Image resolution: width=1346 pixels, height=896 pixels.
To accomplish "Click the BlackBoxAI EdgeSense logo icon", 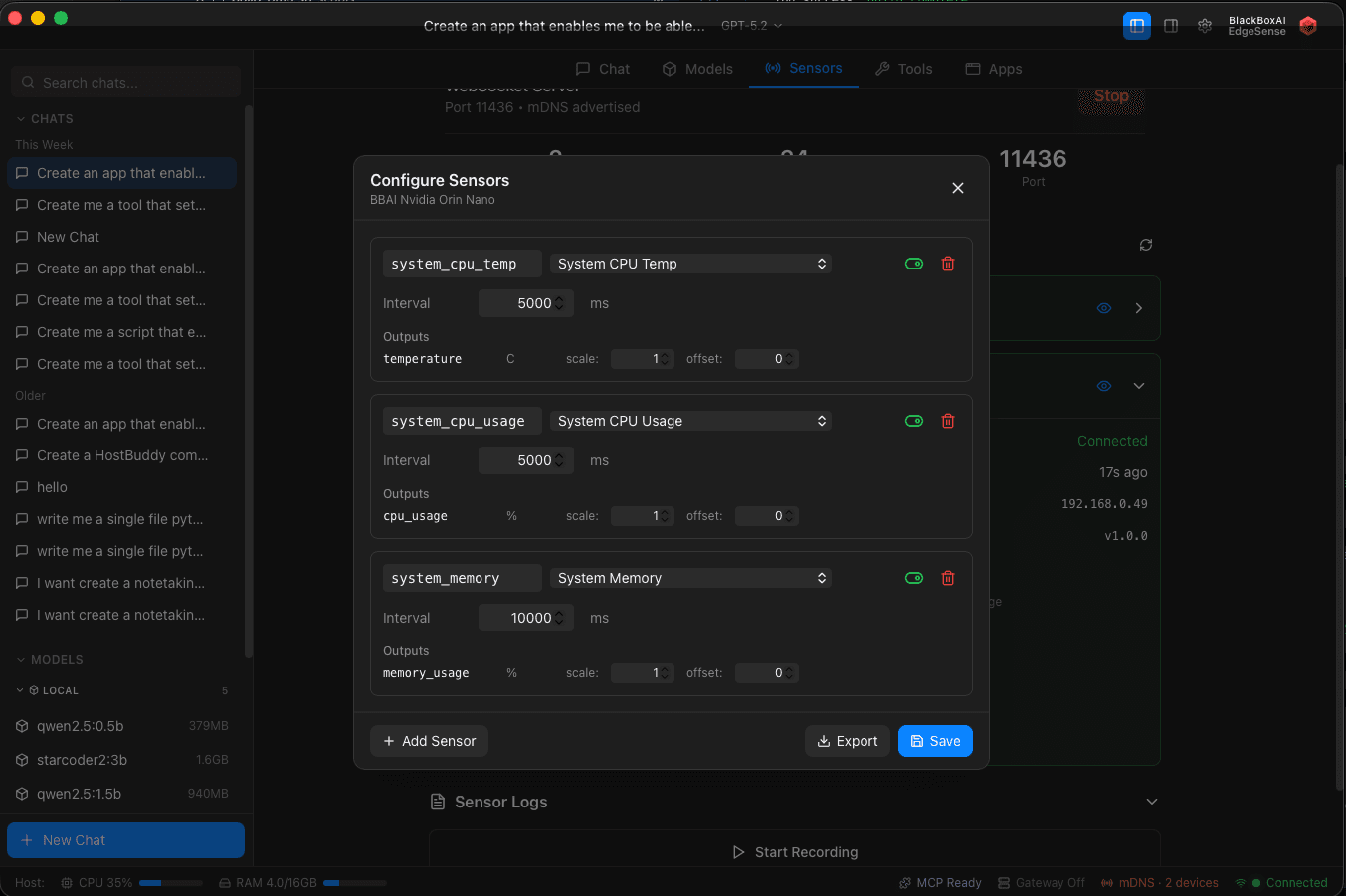I will (1308, 26).
